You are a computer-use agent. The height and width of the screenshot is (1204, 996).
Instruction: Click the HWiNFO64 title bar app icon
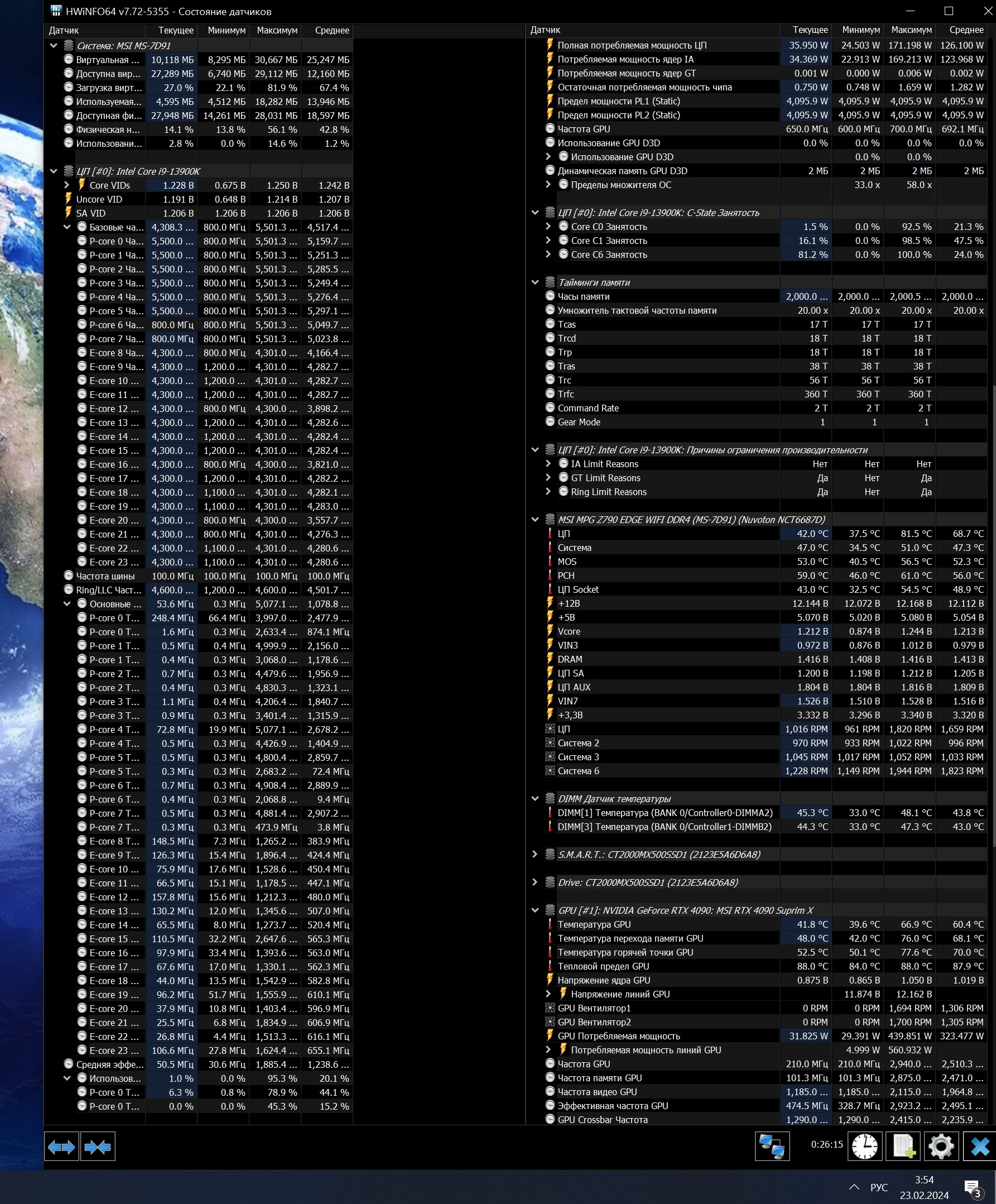click(56, 11)
